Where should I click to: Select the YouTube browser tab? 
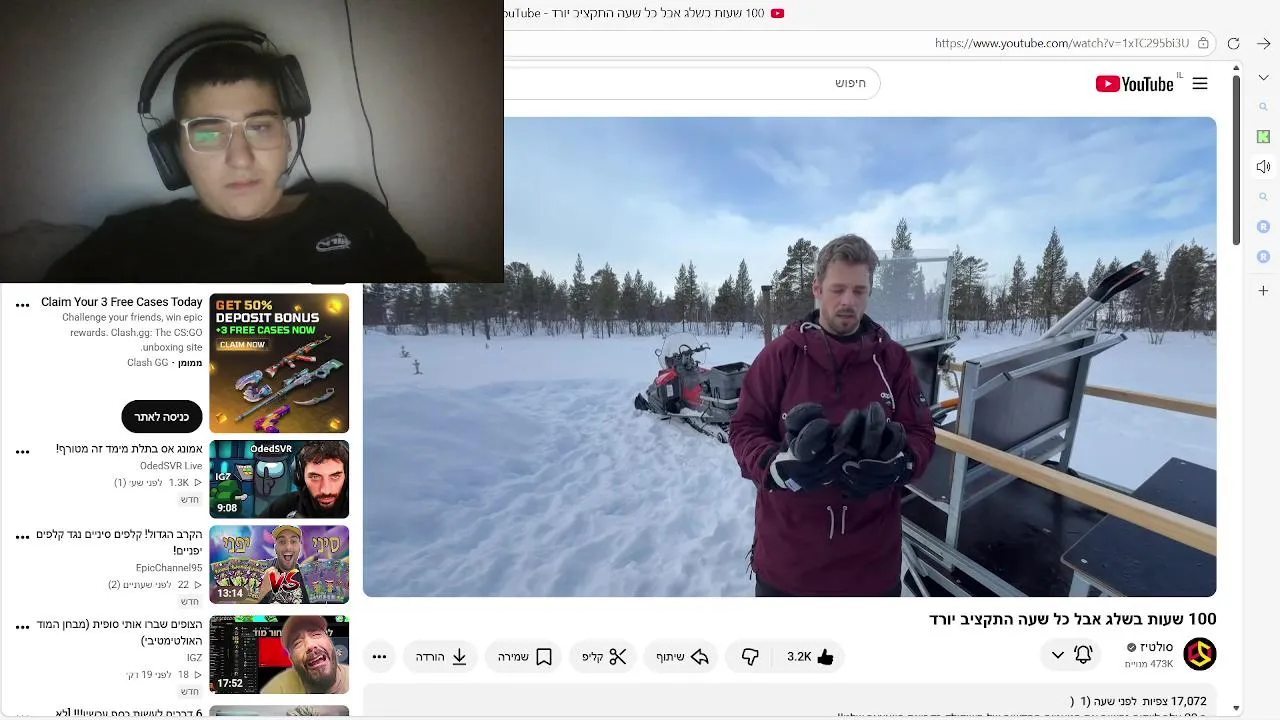[645, 13]
